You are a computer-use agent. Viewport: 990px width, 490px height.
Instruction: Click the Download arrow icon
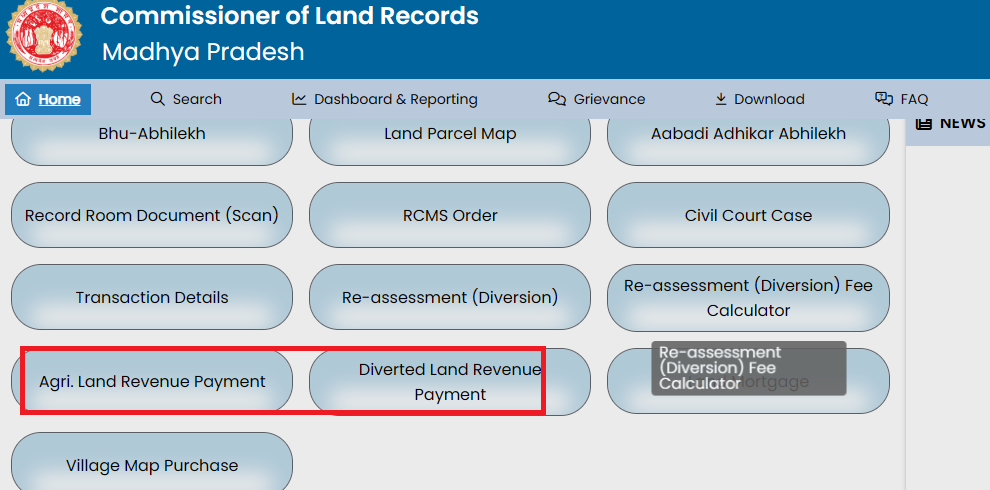point(721,99)
